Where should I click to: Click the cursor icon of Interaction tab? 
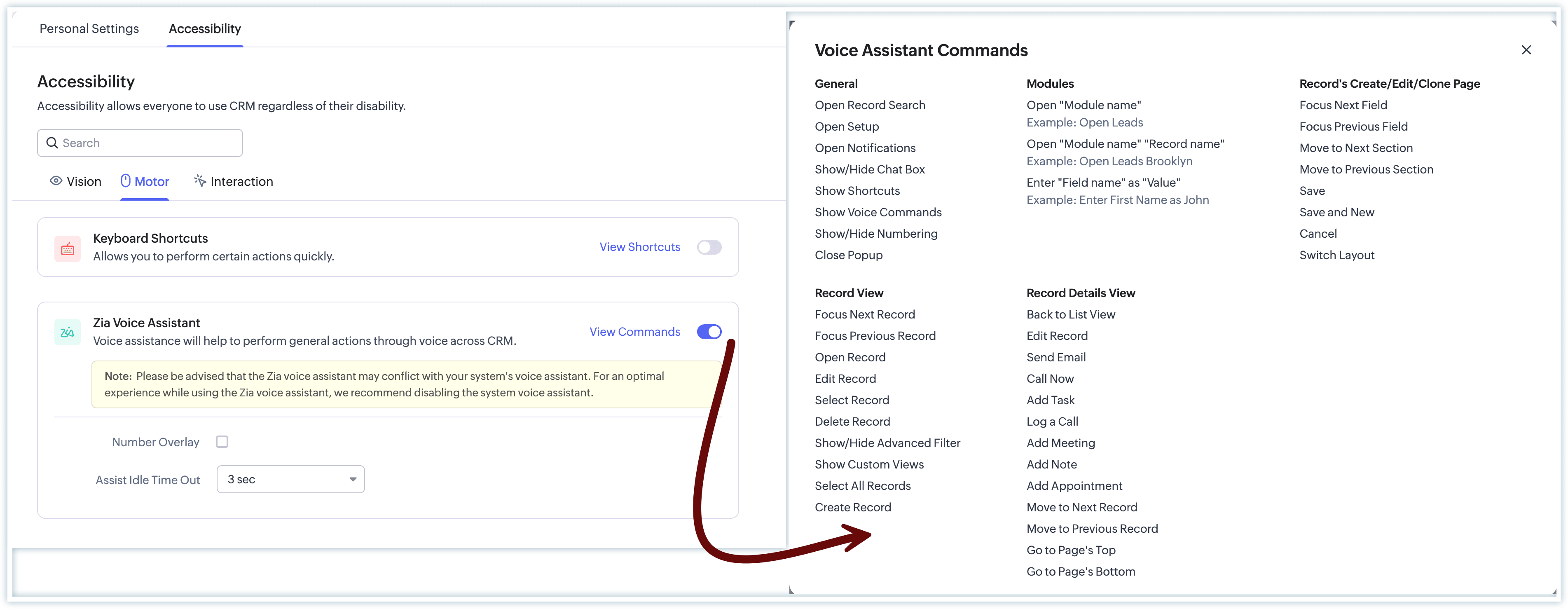[200, 181]
